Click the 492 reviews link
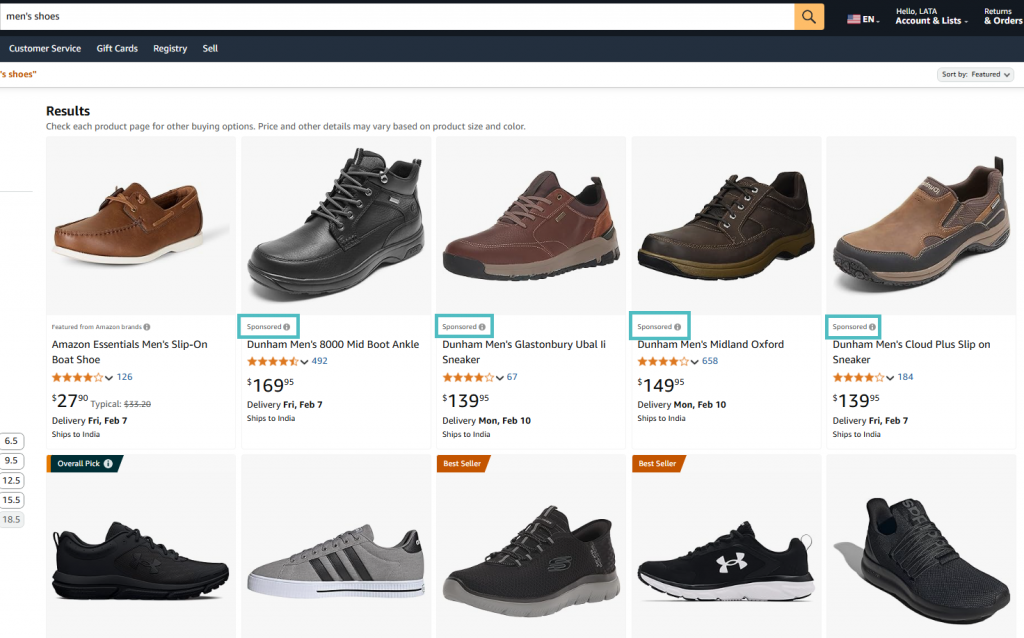 (x=319, y=361)
